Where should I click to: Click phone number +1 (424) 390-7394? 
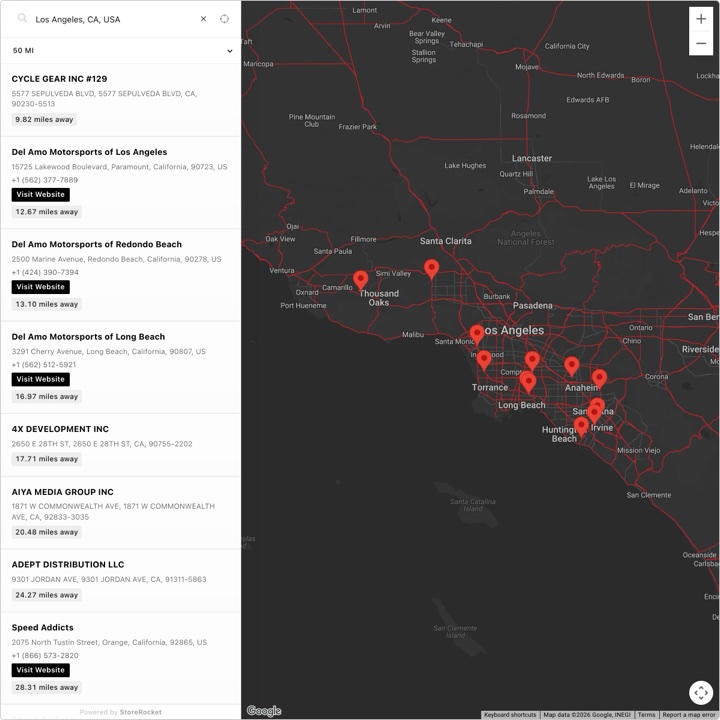click(45, 272)
